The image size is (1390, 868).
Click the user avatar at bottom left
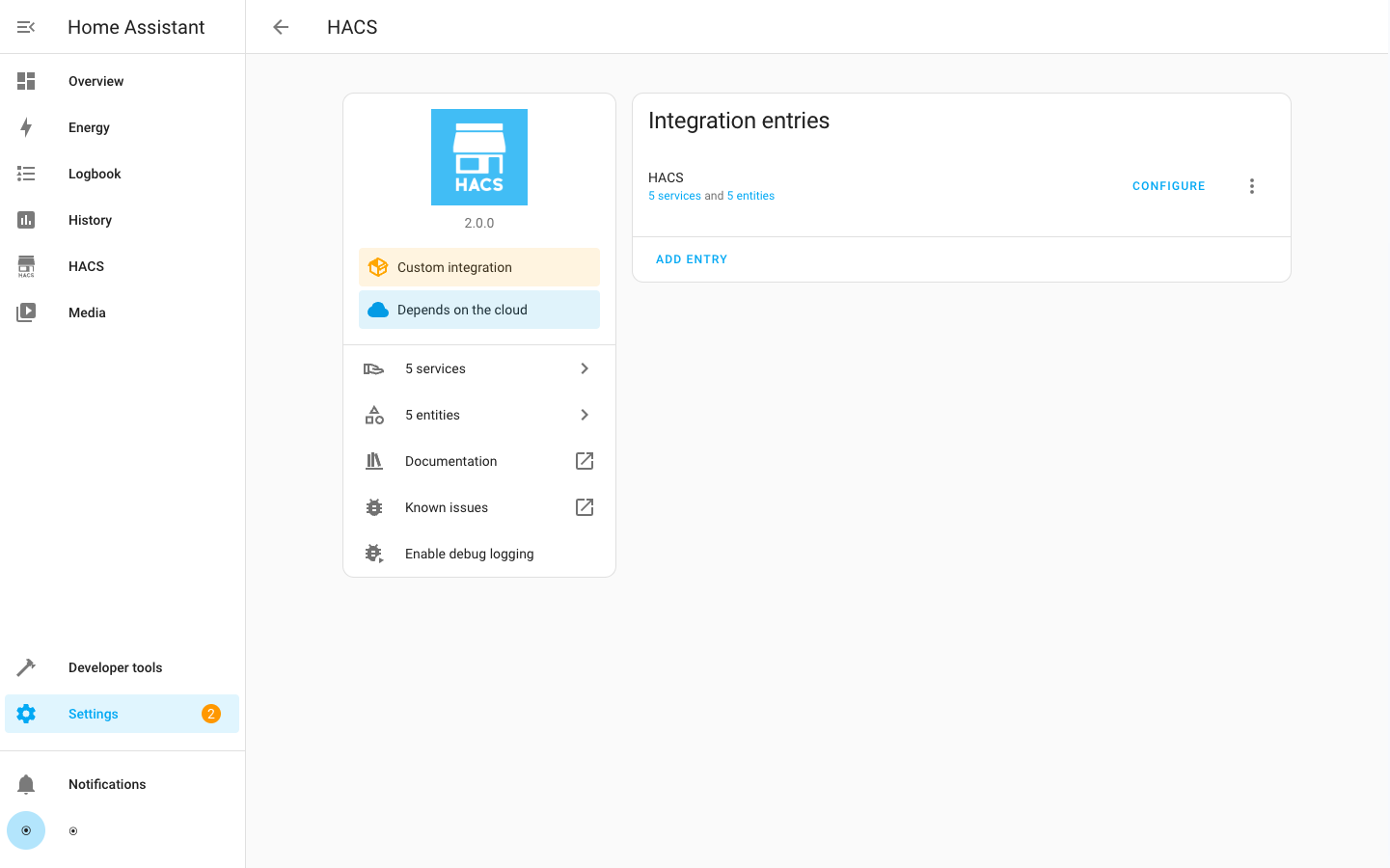(26, 830)
